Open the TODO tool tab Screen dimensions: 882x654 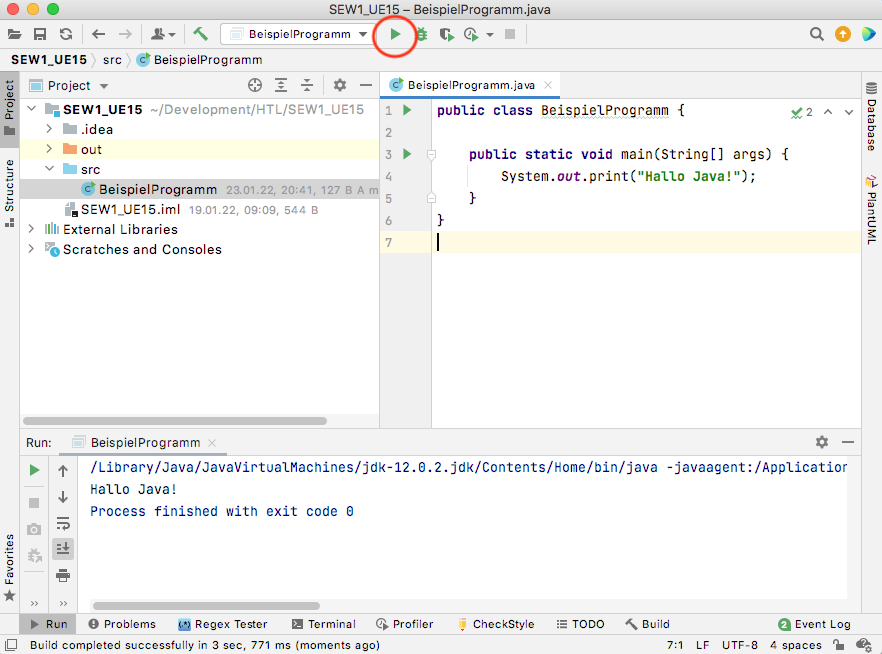(580, 624)
